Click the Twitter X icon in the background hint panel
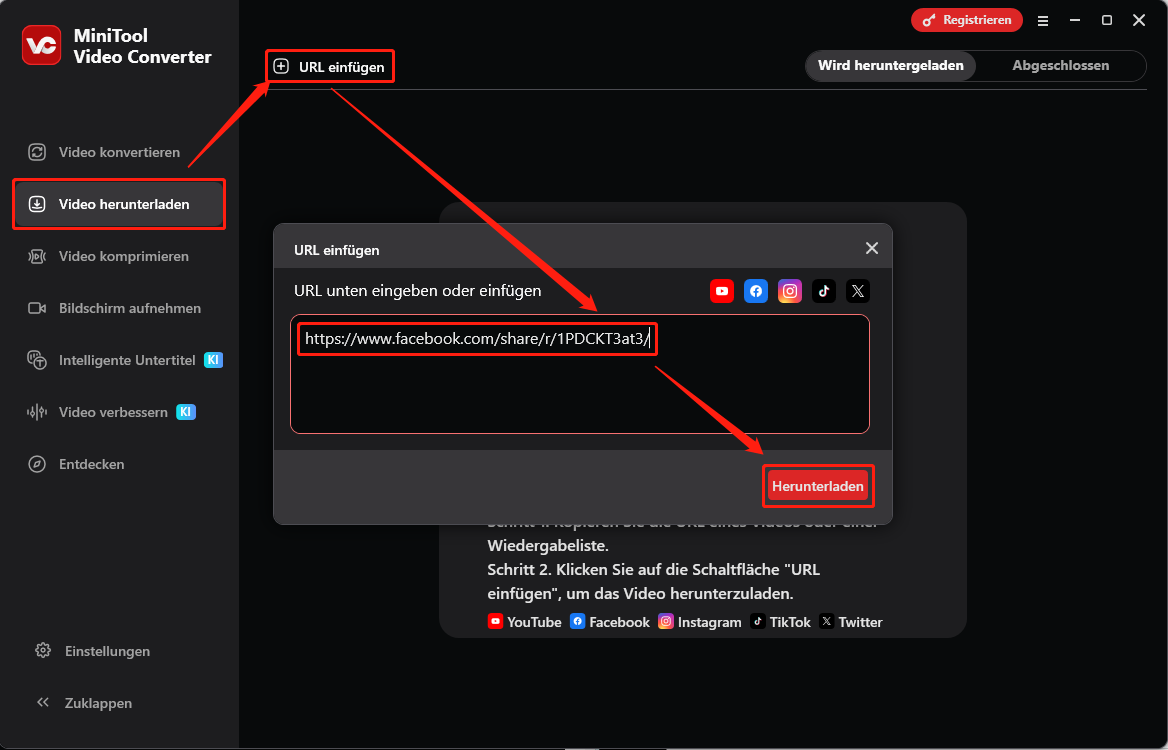 (x=826, y=621)
